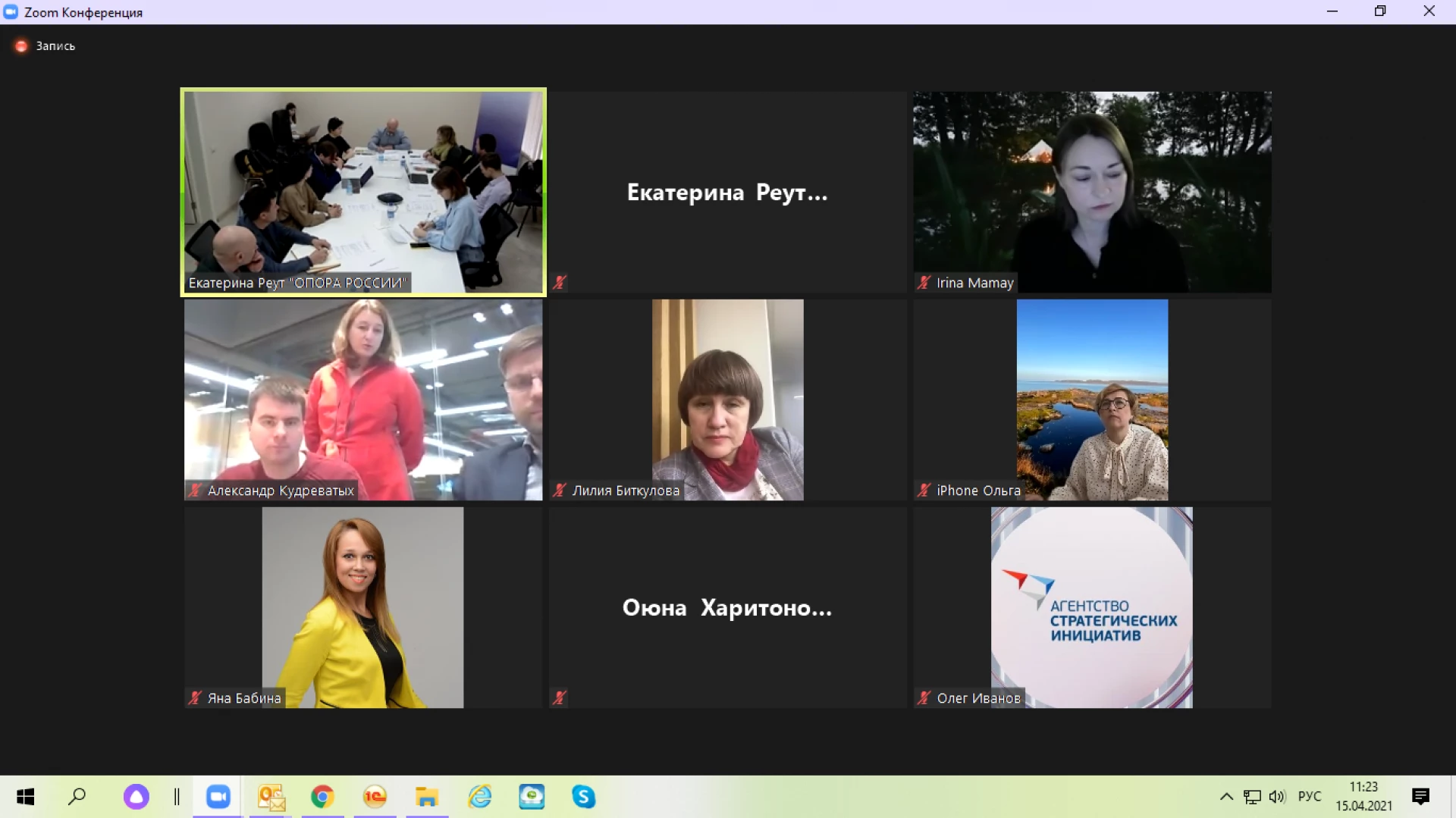Open Google Chrome from the taskbar
The height and width of the screenshot is (818, 1456).
pos(322,797)
